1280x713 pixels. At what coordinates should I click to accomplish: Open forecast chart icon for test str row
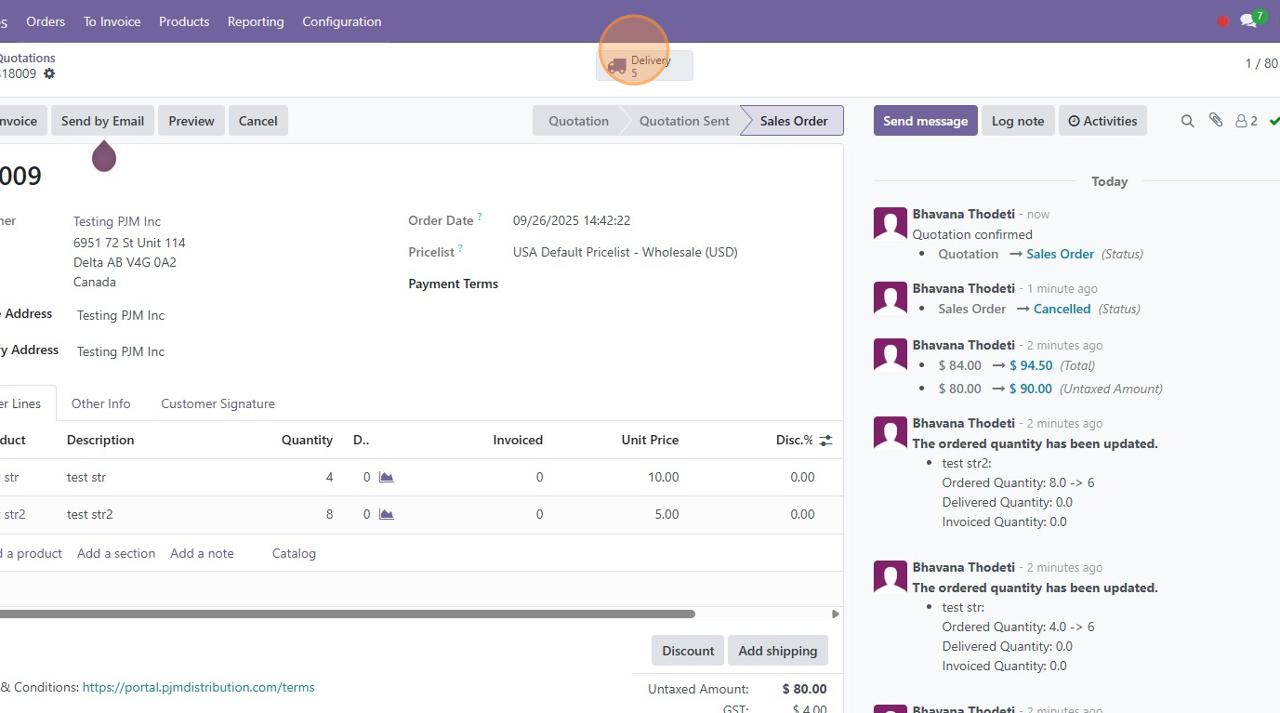[x=386, y=478]
